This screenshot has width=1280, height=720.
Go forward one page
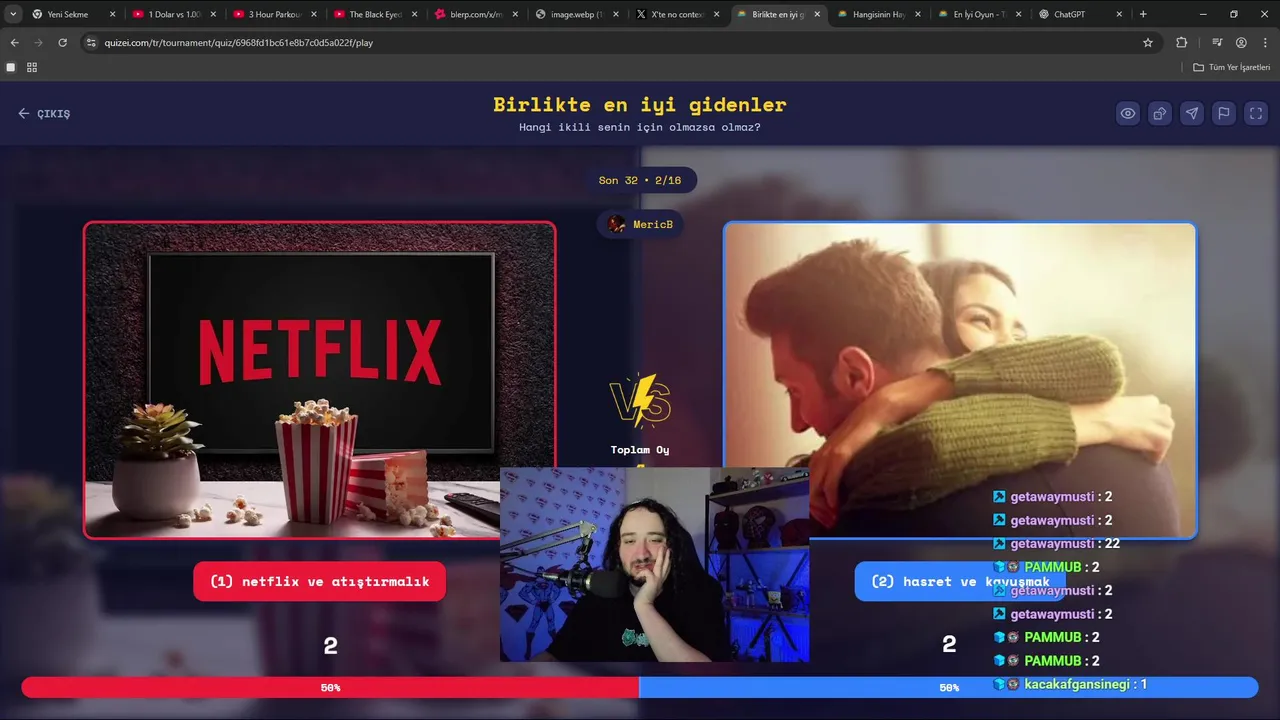38,43
